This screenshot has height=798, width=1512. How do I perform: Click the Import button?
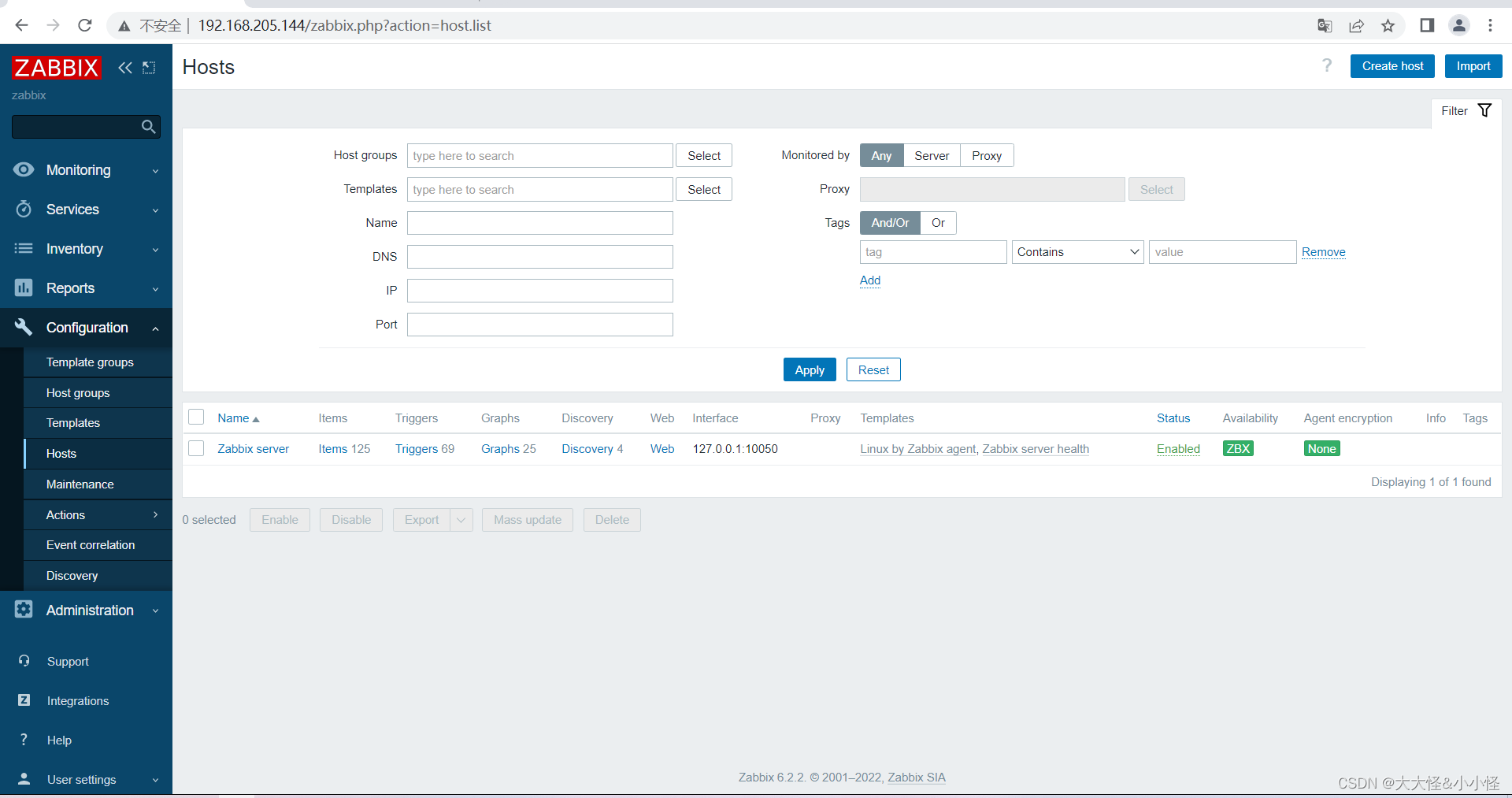coord(1473,66)
